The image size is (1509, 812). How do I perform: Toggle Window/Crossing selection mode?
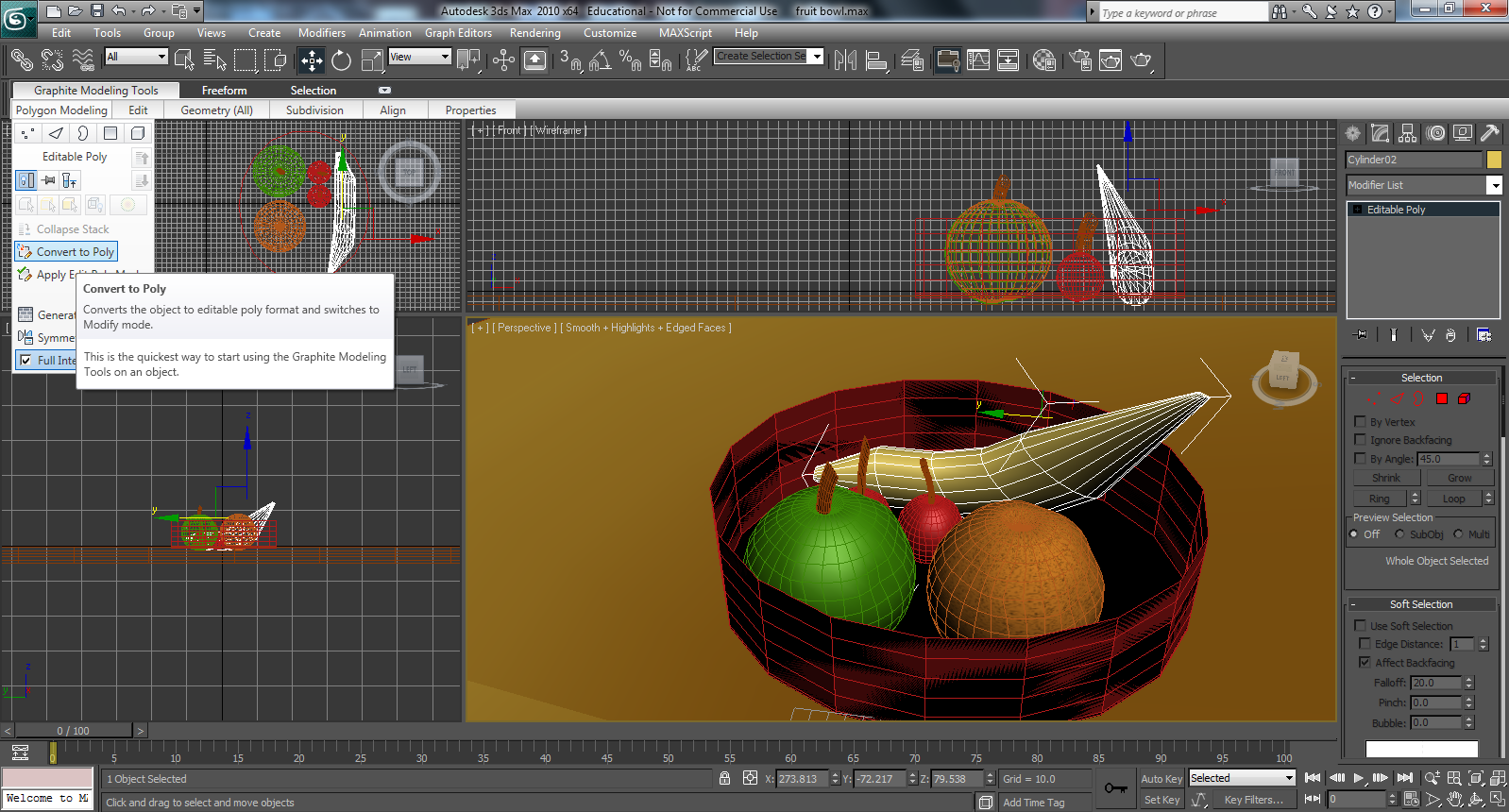click(276, 60)
